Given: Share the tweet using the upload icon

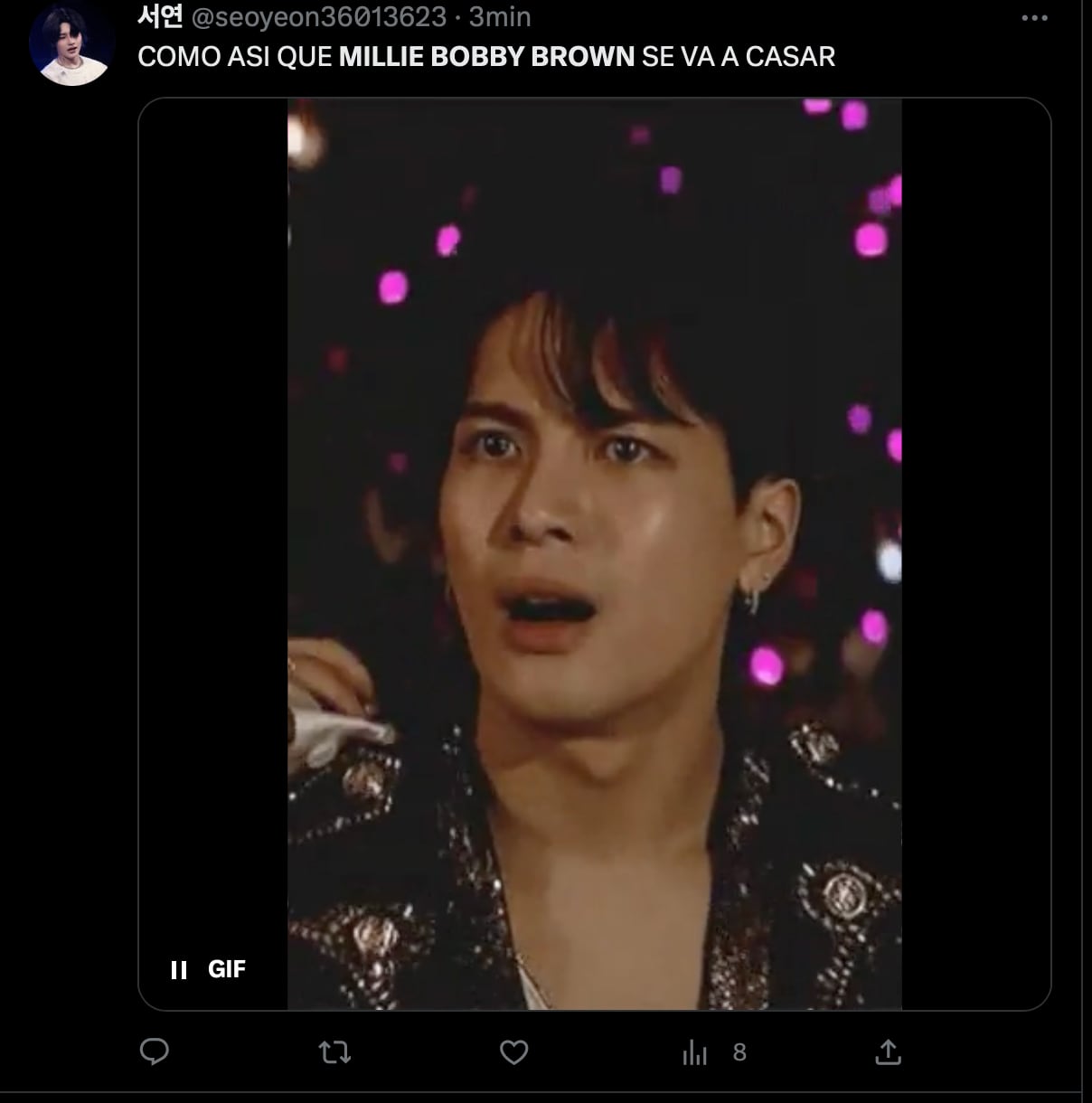Looking at the screenshot, I should [x=888, y=1051].
